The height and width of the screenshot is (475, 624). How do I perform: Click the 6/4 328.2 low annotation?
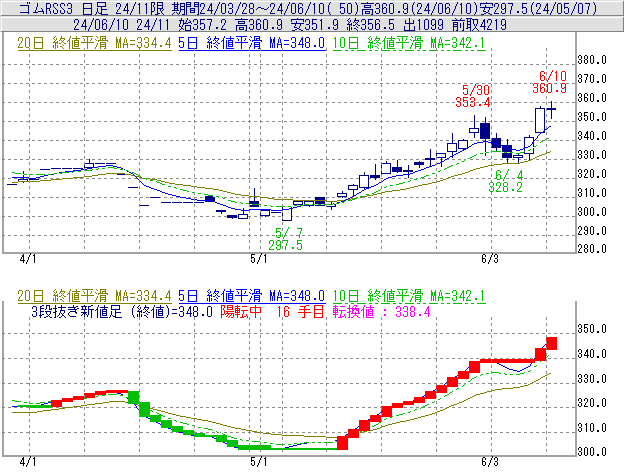506,181
